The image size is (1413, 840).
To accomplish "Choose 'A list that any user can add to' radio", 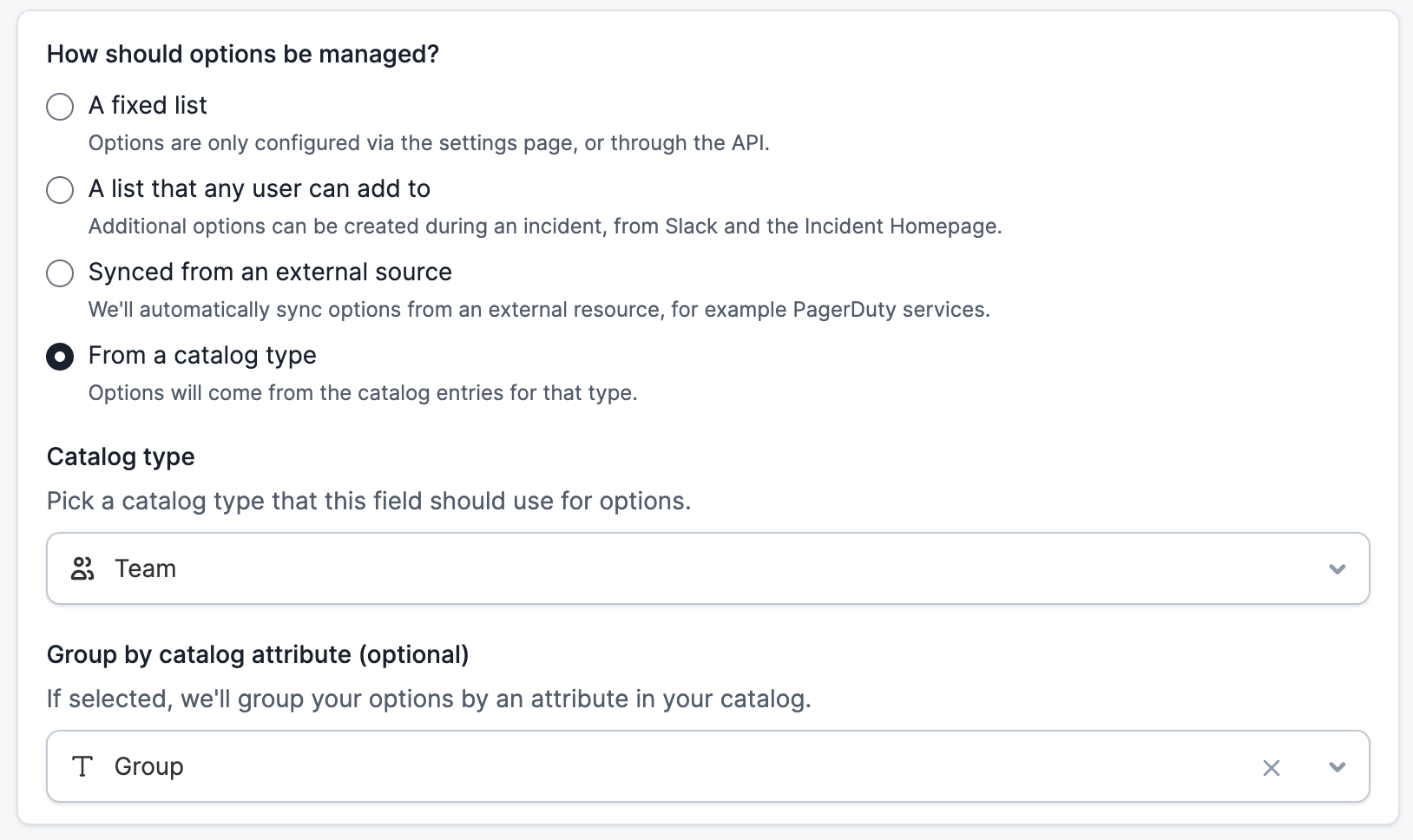I will [60, 190].
